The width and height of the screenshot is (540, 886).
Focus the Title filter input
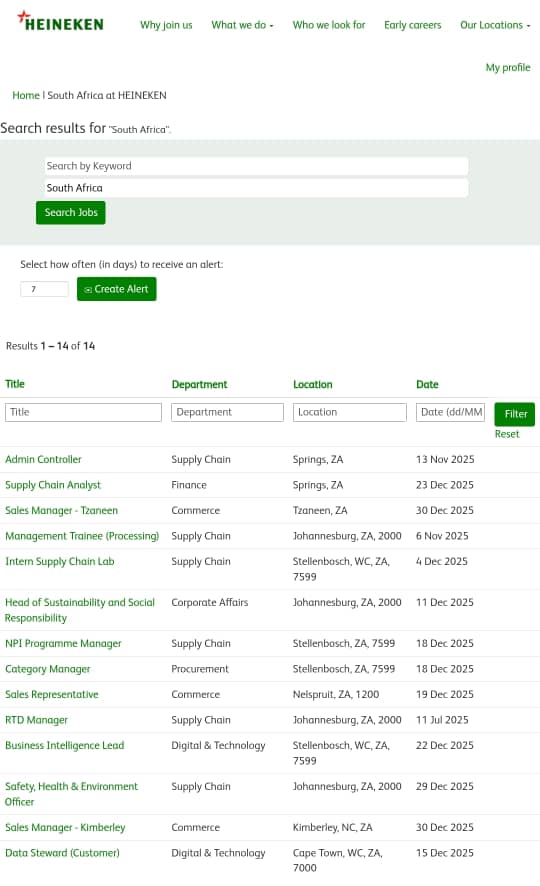(83, 412)
